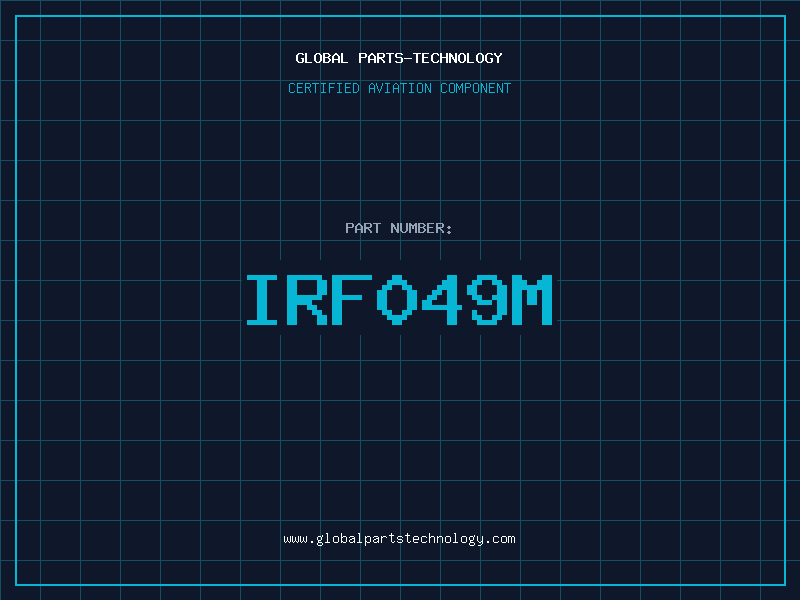Click the letter M in the part number

532,300
